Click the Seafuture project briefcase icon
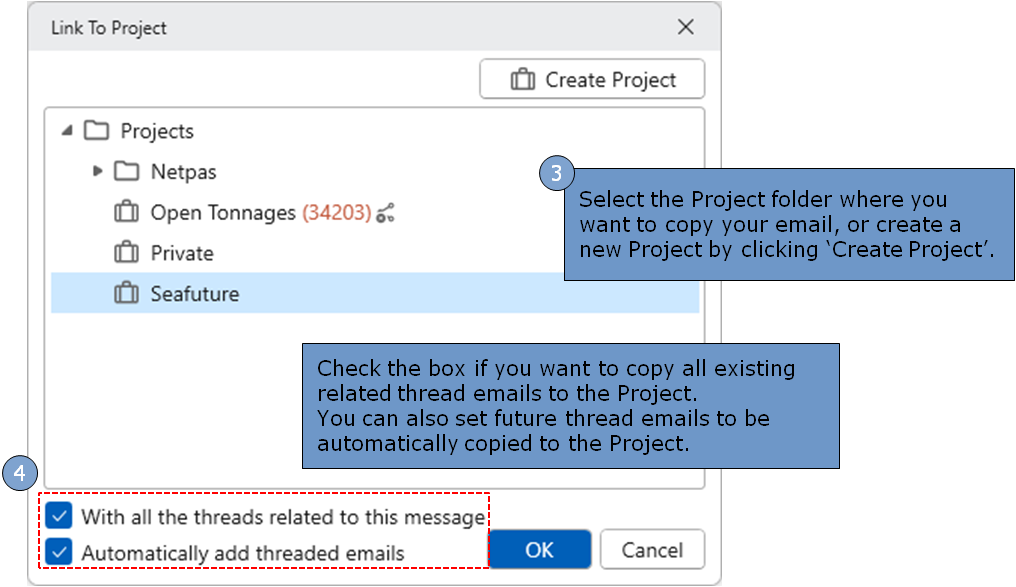This screenshot has height=587, width=1016. point(126,295)
